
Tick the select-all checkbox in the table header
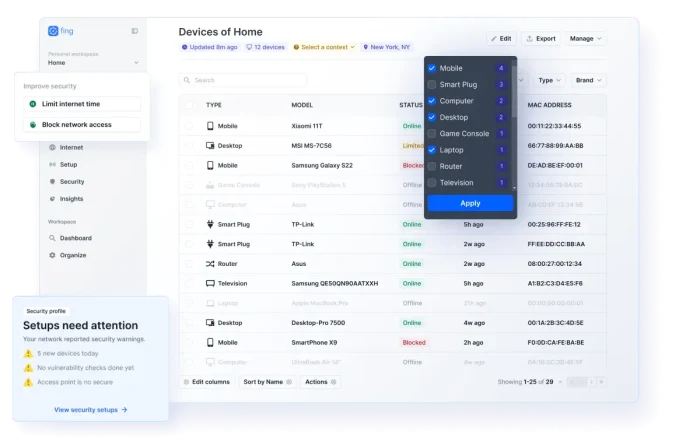click(189, 105)
